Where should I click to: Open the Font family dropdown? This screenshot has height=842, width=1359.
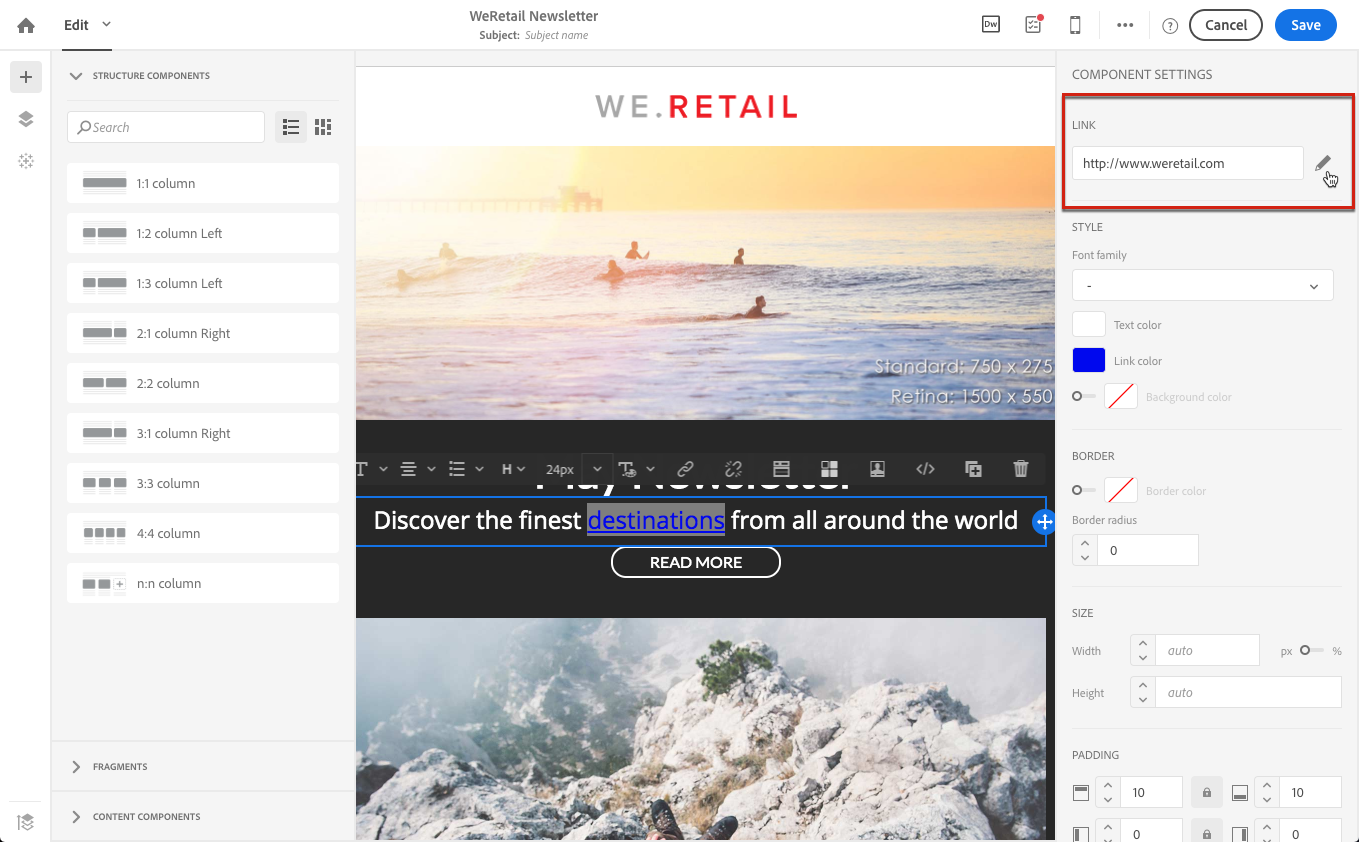[x=1202, y=285]
